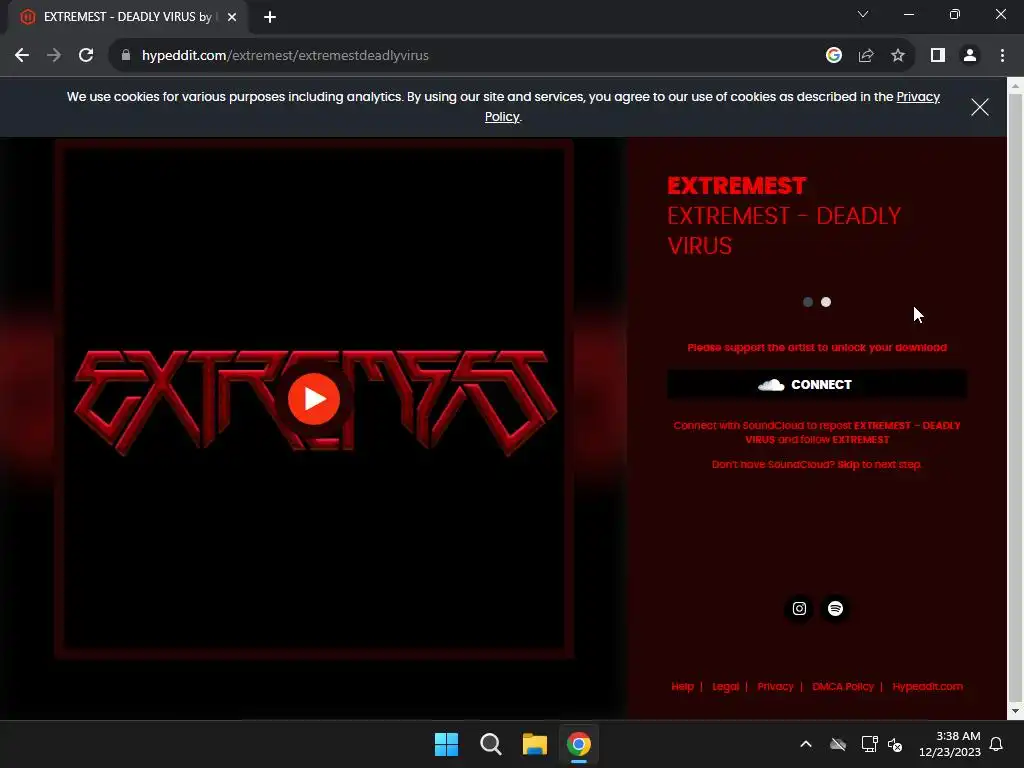Open the notifications bell icon
Viewport: 1024px width, 768px height.
tap(997, 744)
